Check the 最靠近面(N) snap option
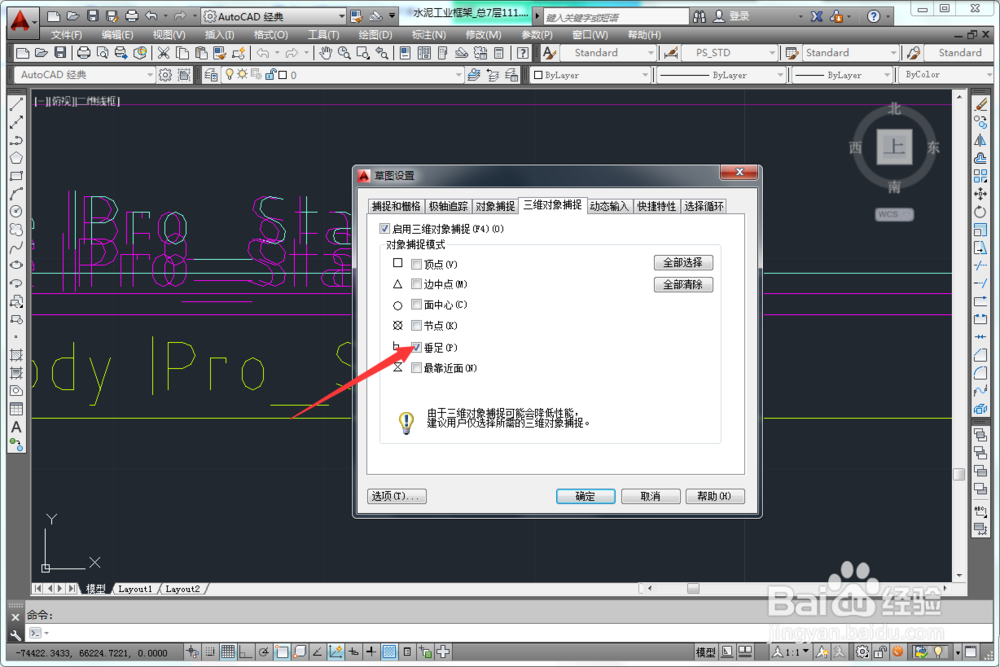This screenshot has height=667, width=1000. point(416,368)
